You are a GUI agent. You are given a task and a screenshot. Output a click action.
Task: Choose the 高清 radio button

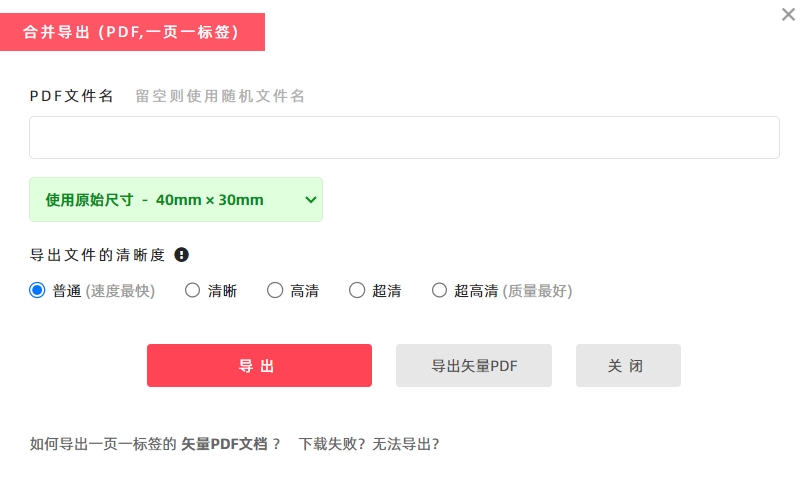[x=275, y=290]
